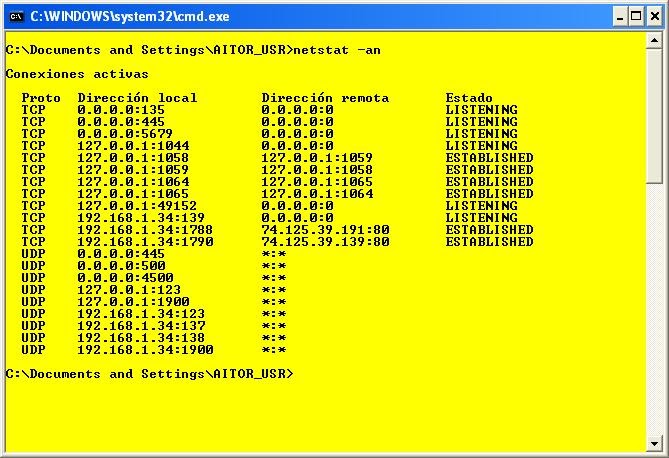This screenshot has height=458, width=669.
Task: Click UDP local address 127.0.0.1:123
Action: pyautogui.click(x=129, y=289)
